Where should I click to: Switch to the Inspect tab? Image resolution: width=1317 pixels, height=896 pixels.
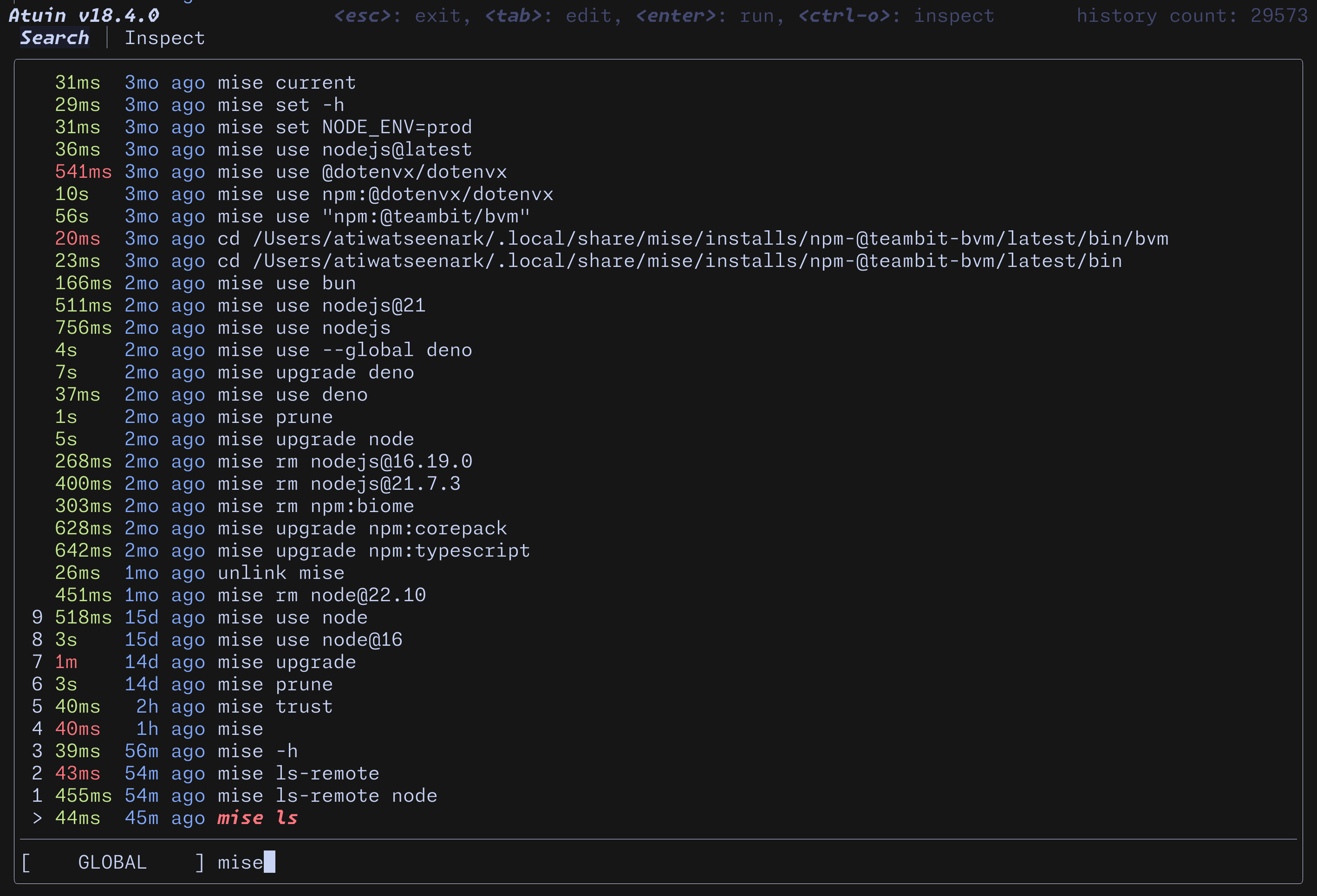tap(165, 38)
